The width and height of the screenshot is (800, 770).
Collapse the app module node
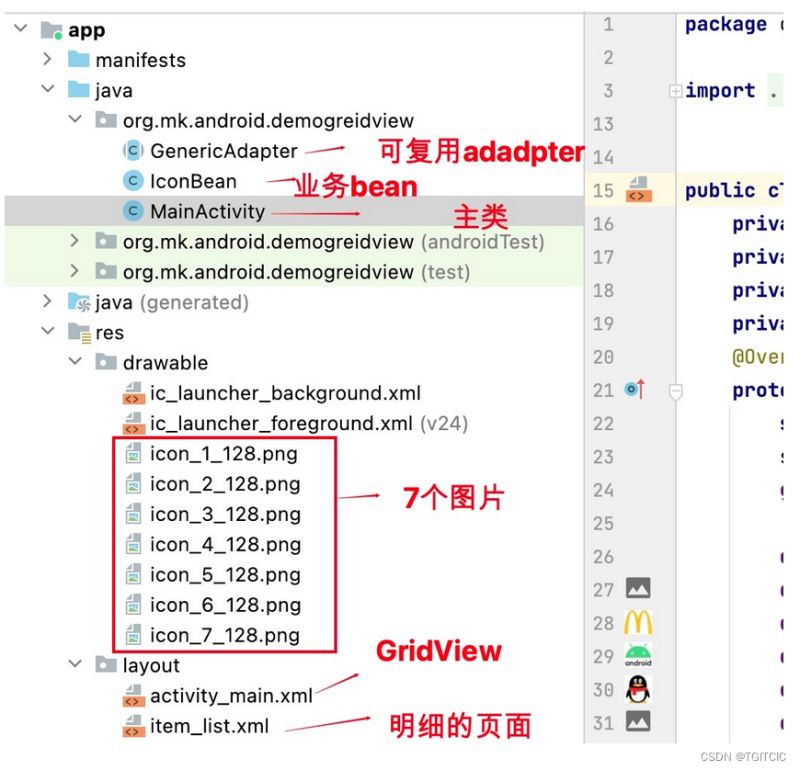pyautogui.click(x=21, y=30)
